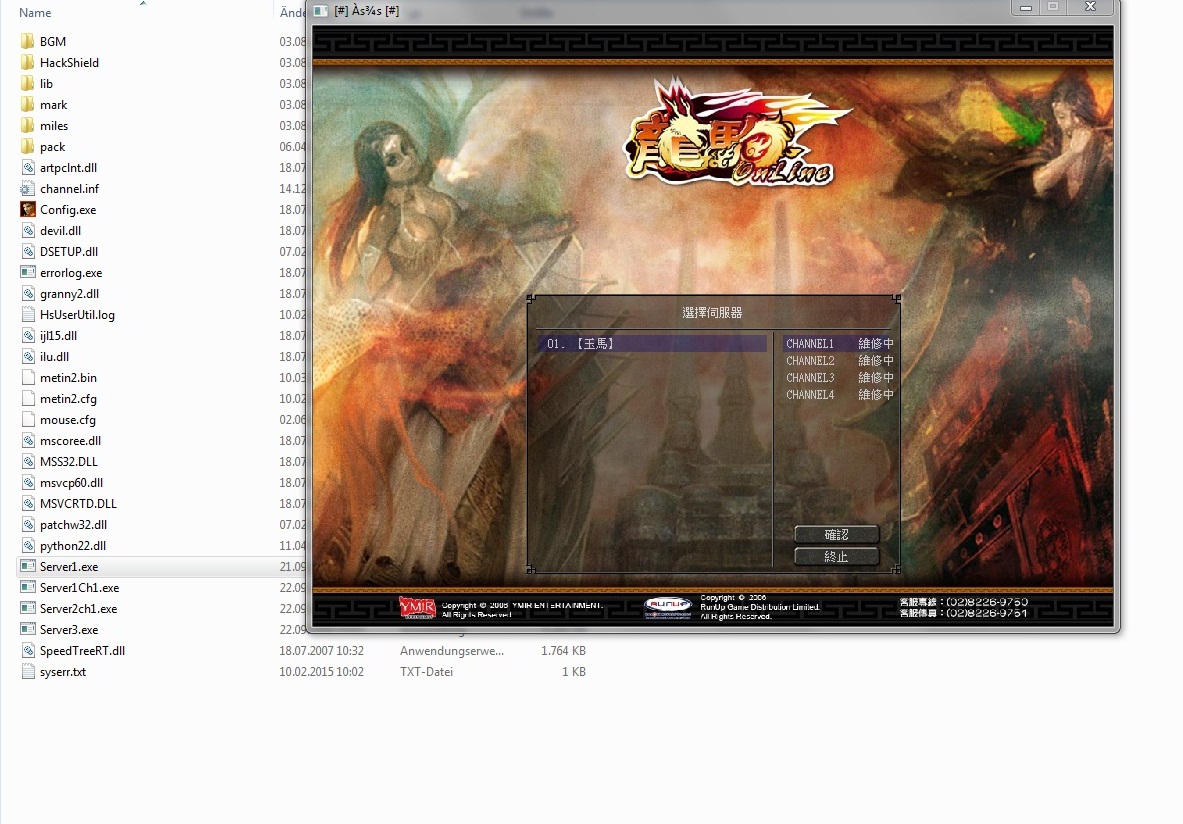This screenshot has height=824, width=1183.
Task: Select the SpeedTreeRT.dll file entry
Action: [x=82, y=651]
